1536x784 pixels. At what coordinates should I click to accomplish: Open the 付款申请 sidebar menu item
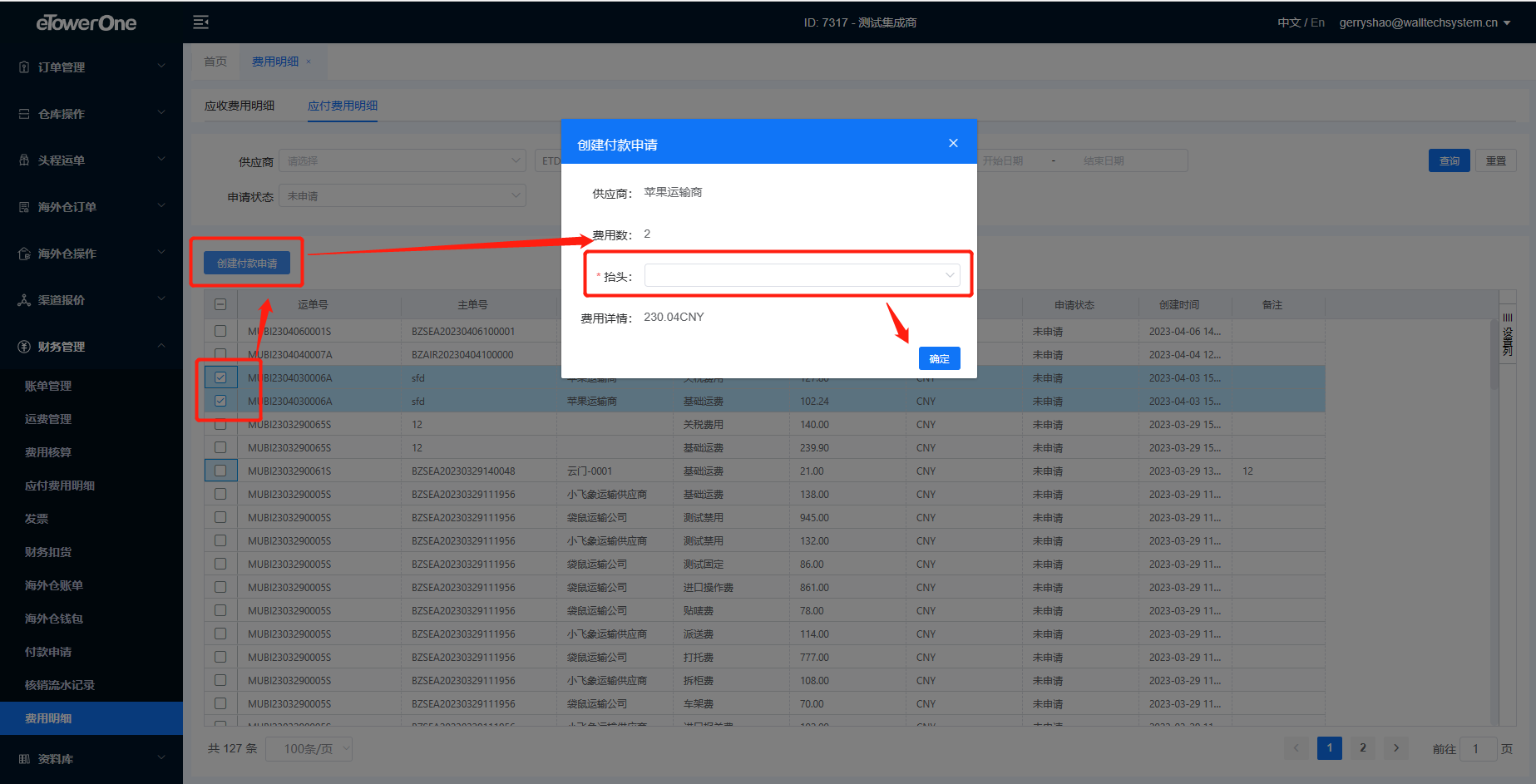point(48,652)
